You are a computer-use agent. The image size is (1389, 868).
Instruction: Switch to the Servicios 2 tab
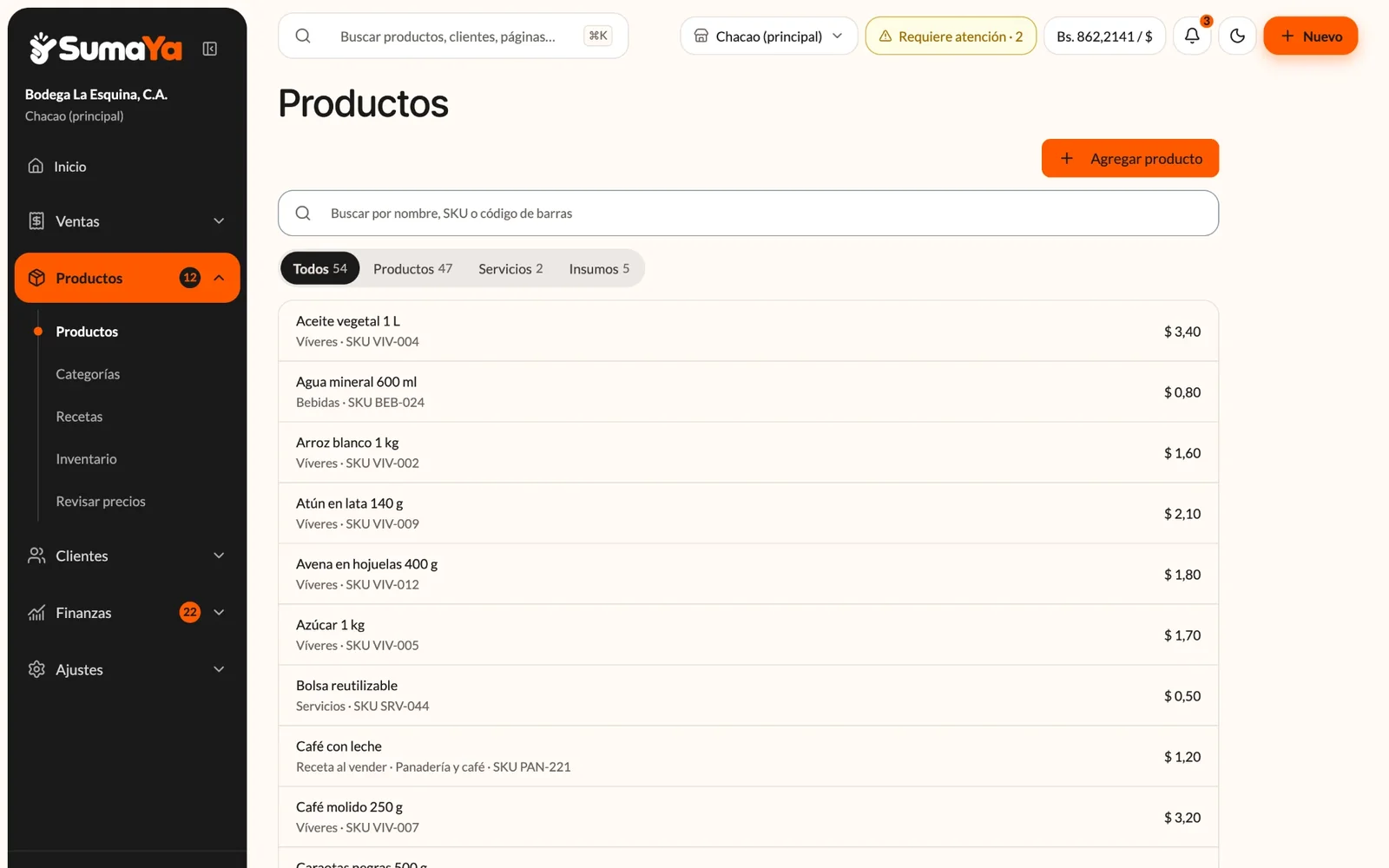(510, 268)
